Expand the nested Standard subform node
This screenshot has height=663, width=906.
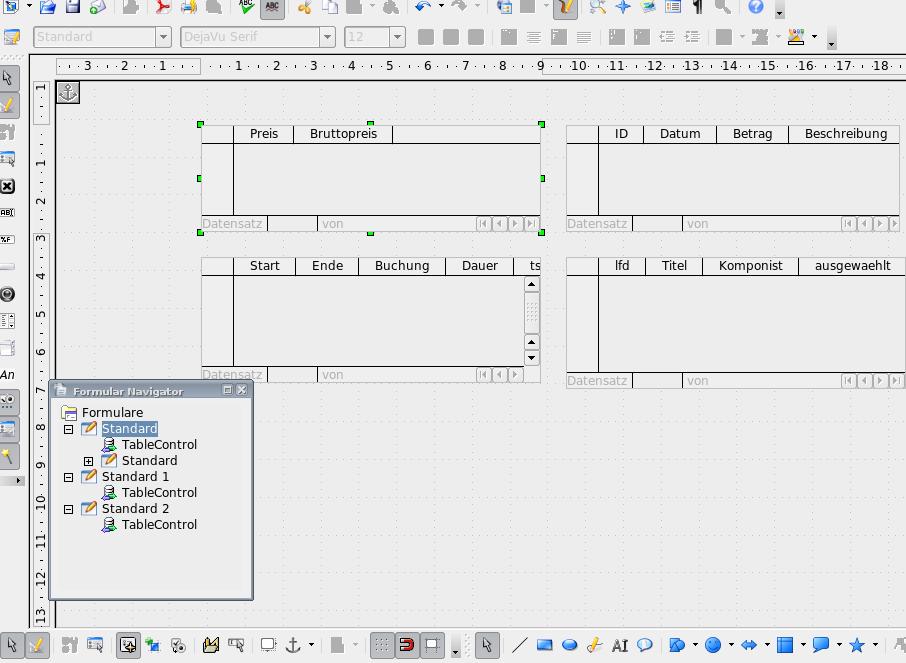point(88,461)
